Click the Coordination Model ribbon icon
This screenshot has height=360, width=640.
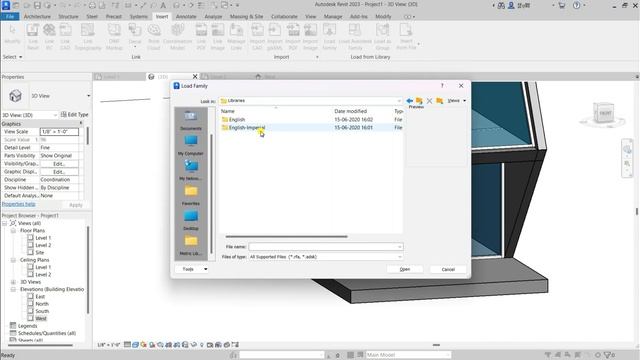pyautogui.click(x=177, y=37)
